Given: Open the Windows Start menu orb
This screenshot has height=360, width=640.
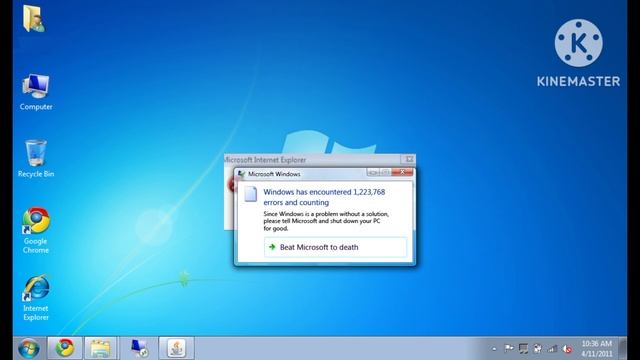Looking at the screenshot, I should click(x=29, y=349).
